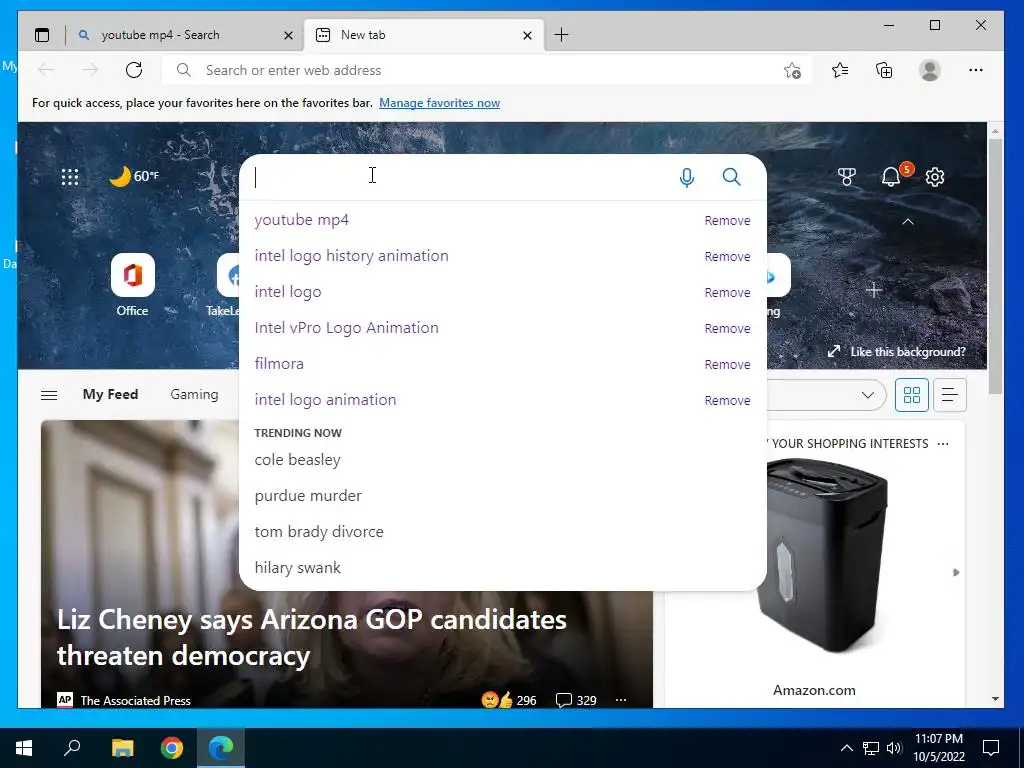
Task: Remove youtube mp4 from search history
Action: click(x=727, y=221)
